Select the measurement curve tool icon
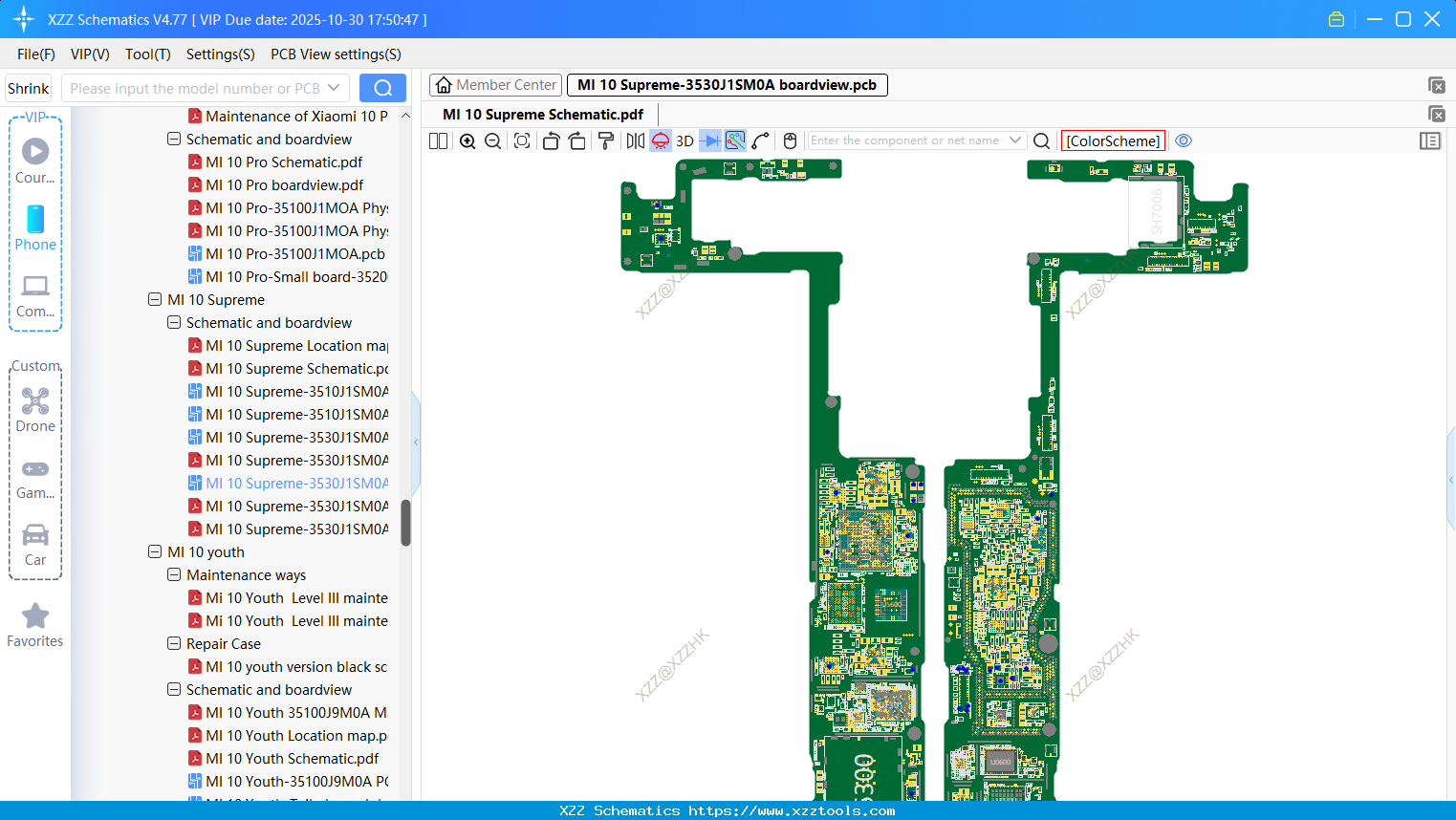The width and height of the screenshot is (1456, 820). pos(761,140)
